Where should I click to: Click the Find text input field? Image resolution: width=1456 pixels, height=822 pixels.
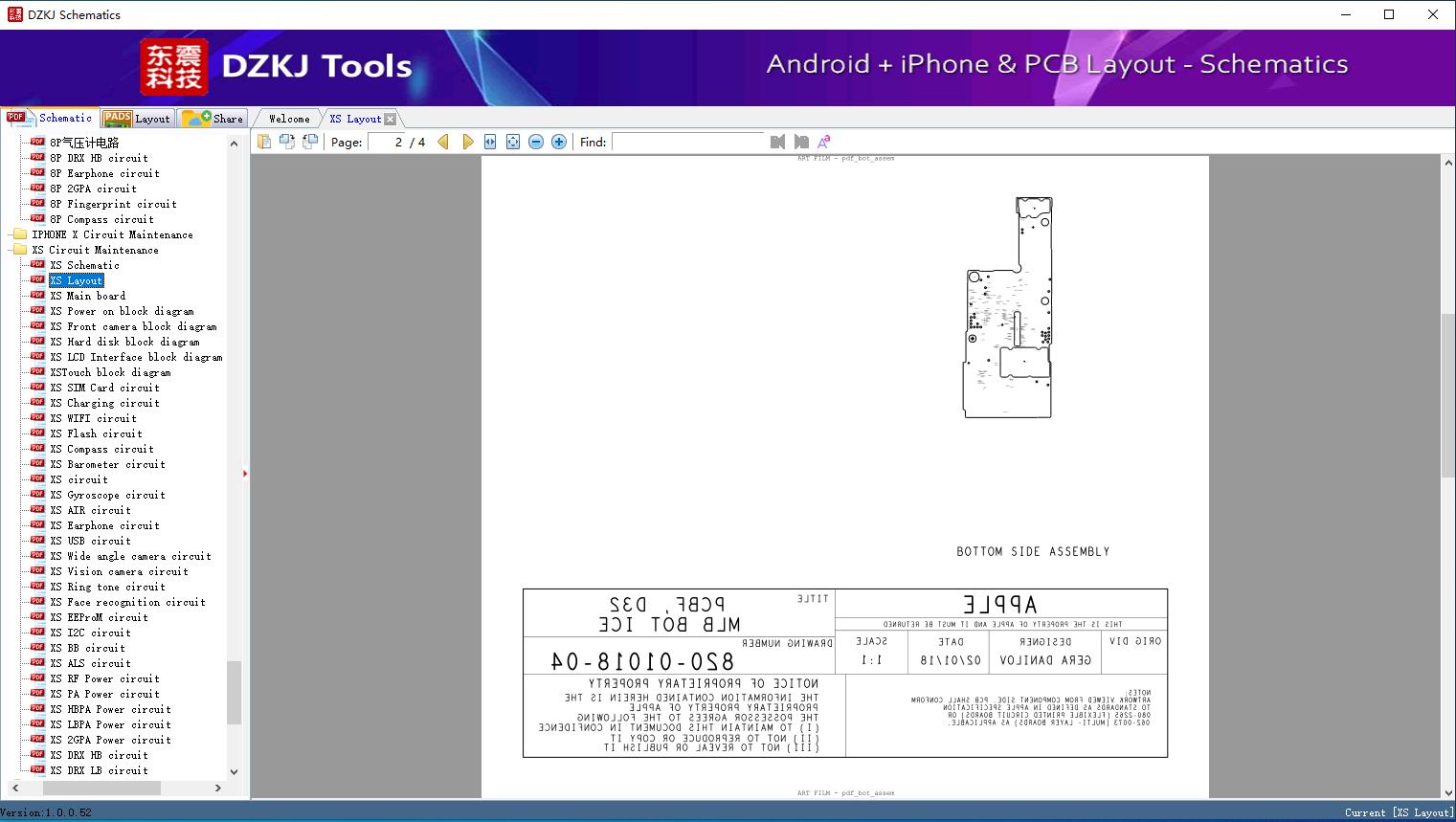(688, 142)
